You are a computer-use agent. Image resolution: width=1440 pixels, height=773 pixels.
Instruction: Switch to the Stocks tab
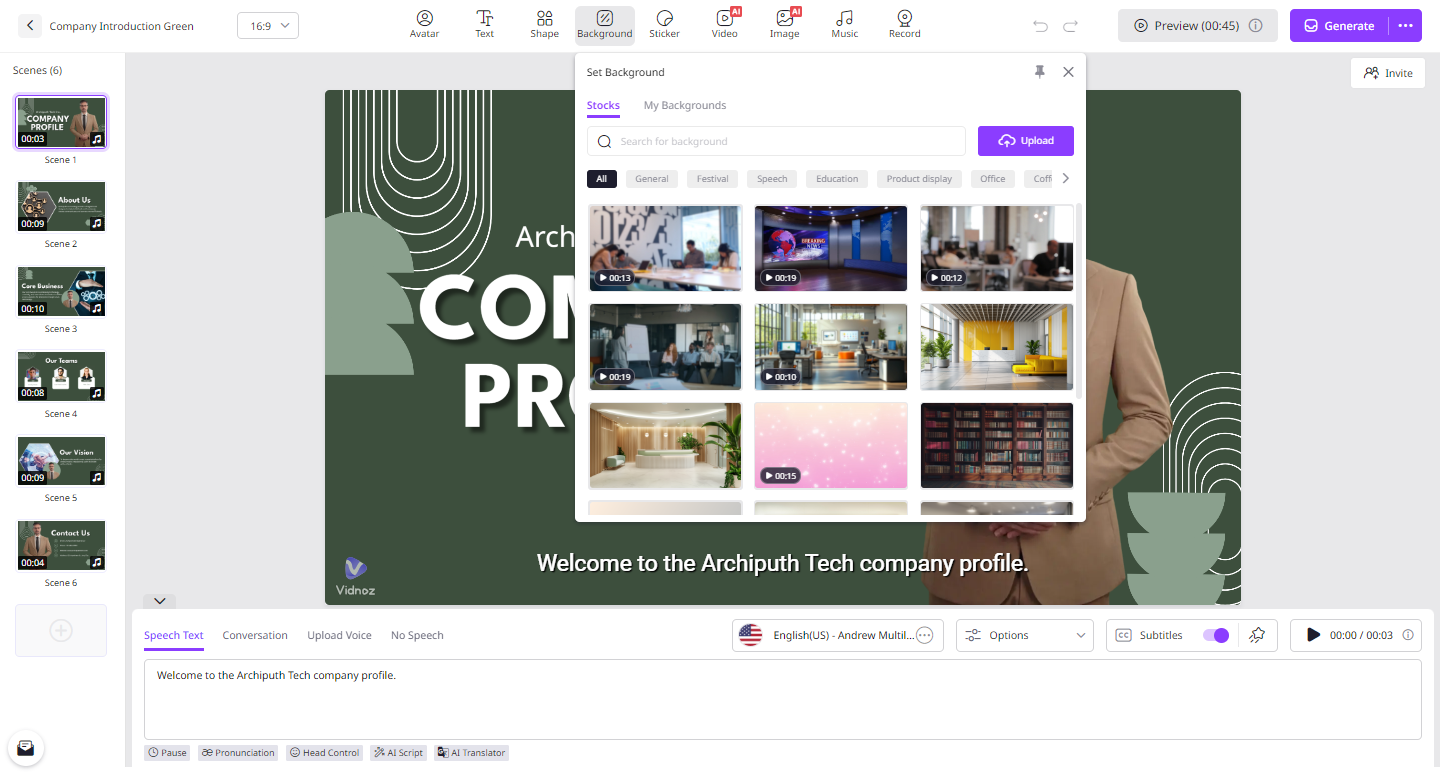pyautogui.click(x=603, y=105)
